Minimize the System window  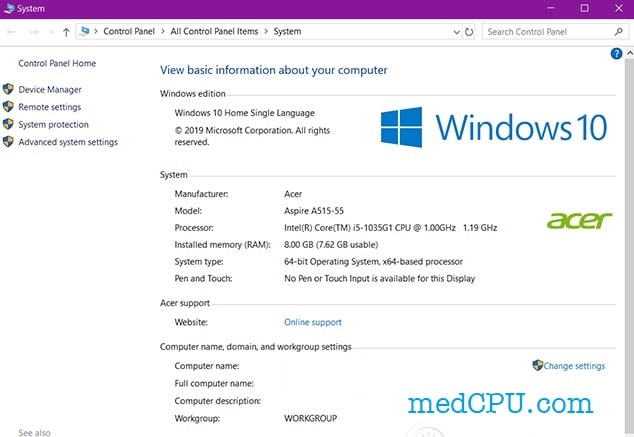coord(551,8)
